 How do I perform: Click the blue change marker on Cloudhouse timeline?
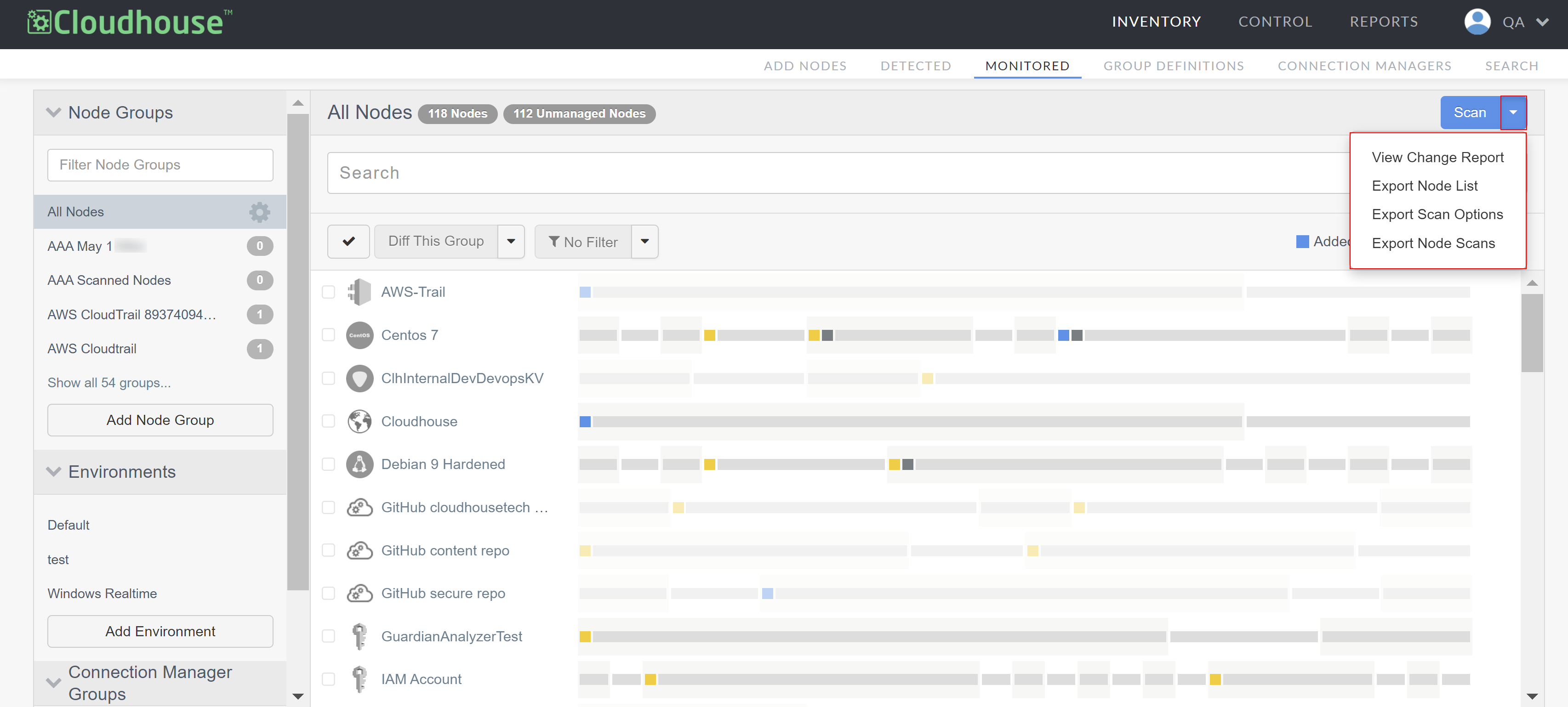[x=585, y=422]
